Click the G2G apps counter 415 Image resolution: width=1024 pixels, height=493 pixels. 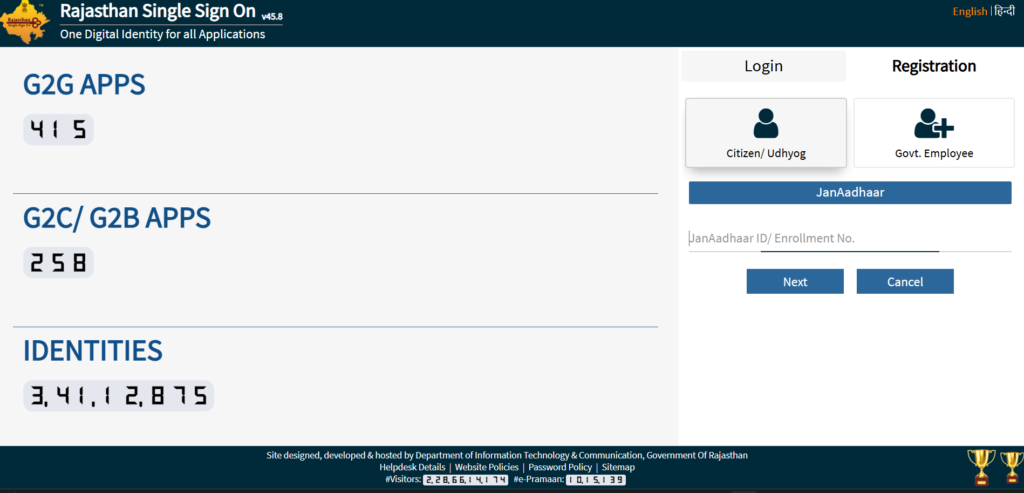click(x=58, y=130)
